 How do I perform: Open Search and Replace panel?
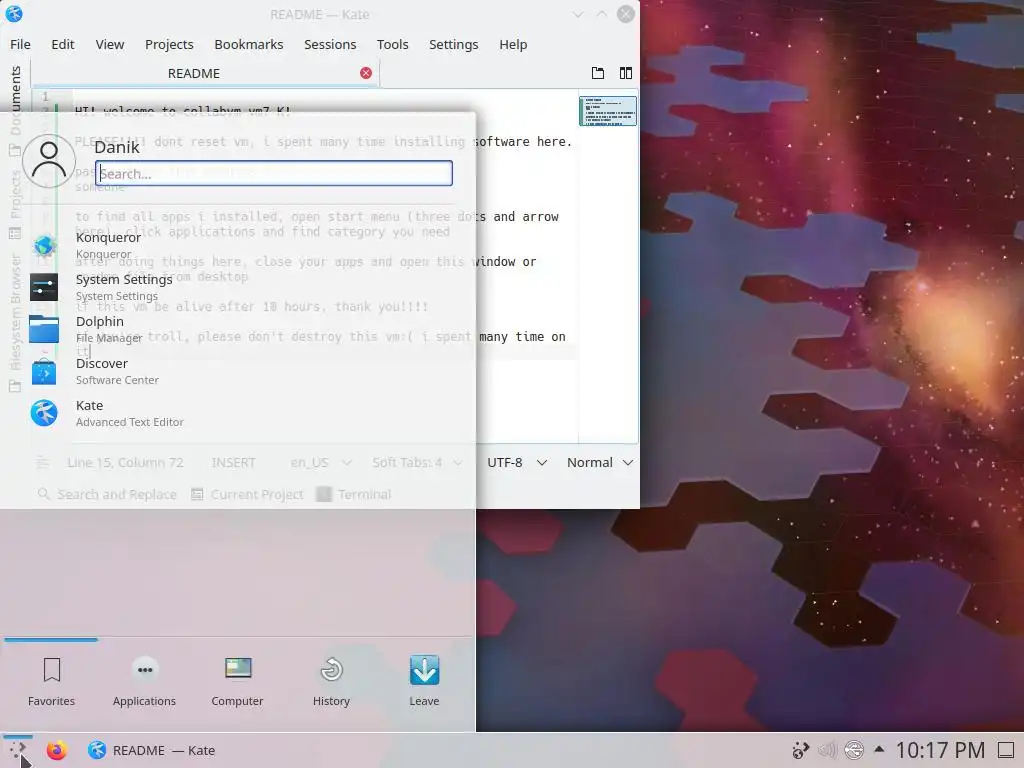pyautogui.click(x=107, y=494)
